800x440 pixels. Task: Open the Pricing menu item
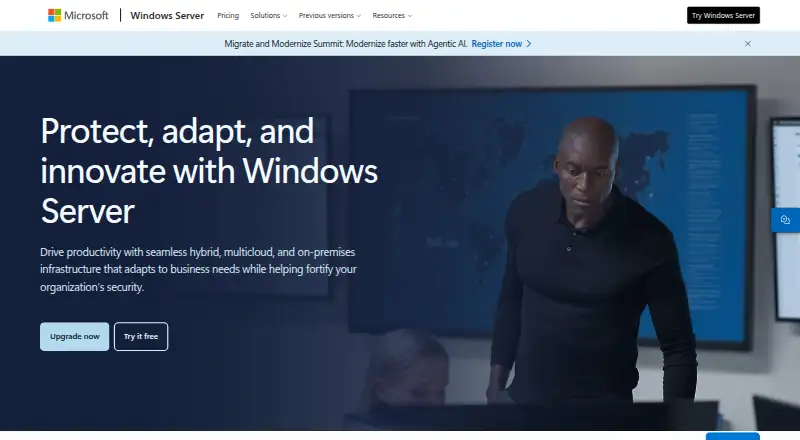coord(228,15)
